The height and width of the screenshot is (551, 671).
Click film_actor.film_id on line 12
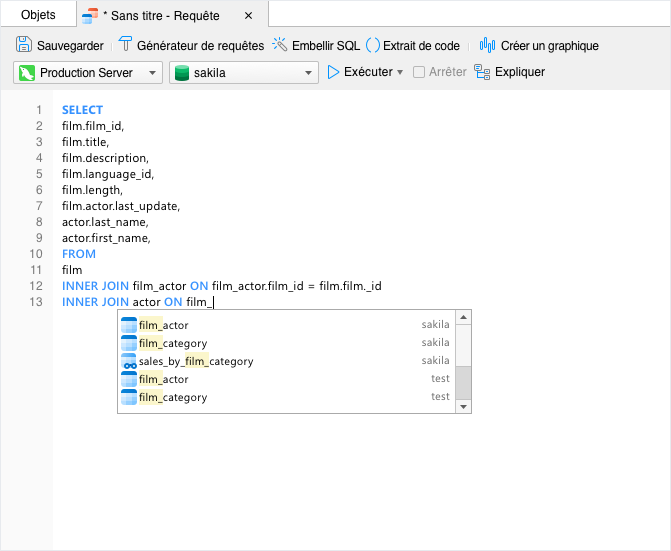pos(258,286)
